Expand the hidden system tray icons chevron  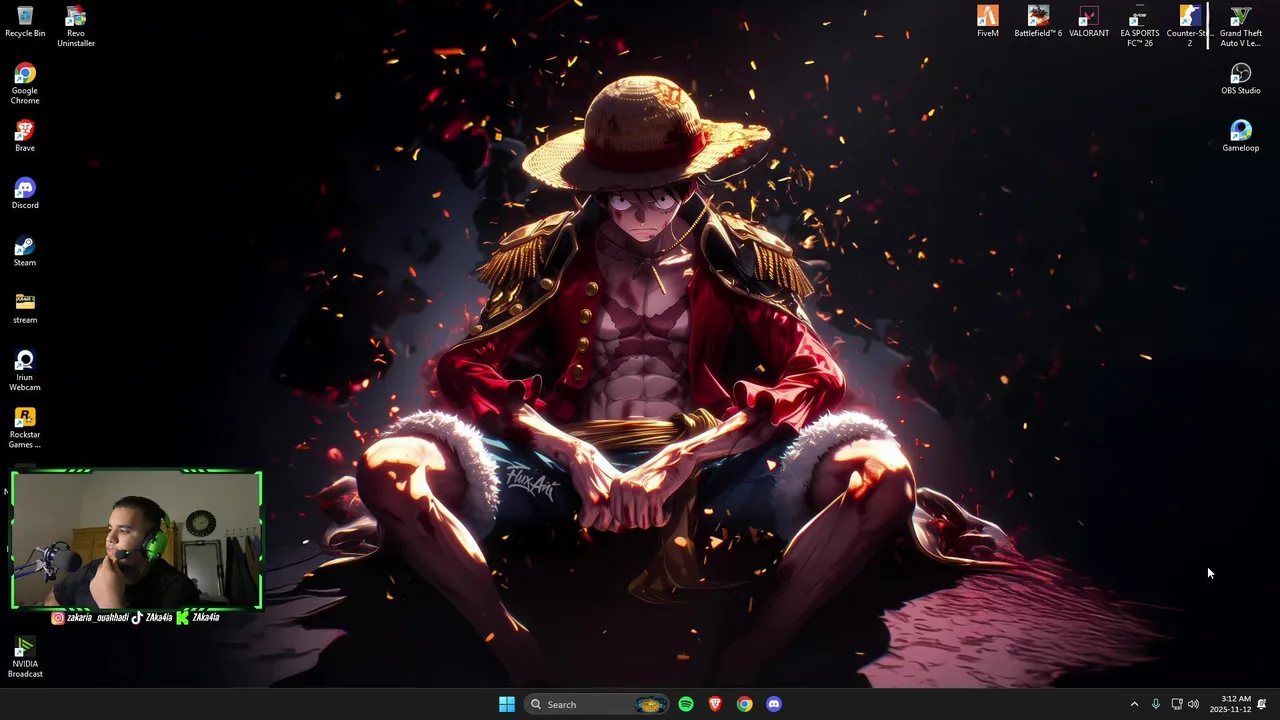coord(1134,704)
